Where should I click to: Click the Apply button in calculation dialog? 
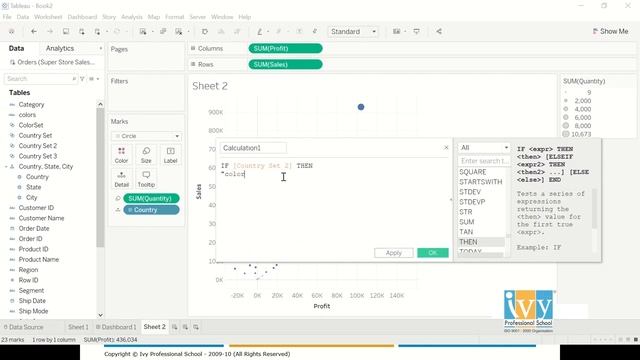pyautogui.click(x=393, y=253)
